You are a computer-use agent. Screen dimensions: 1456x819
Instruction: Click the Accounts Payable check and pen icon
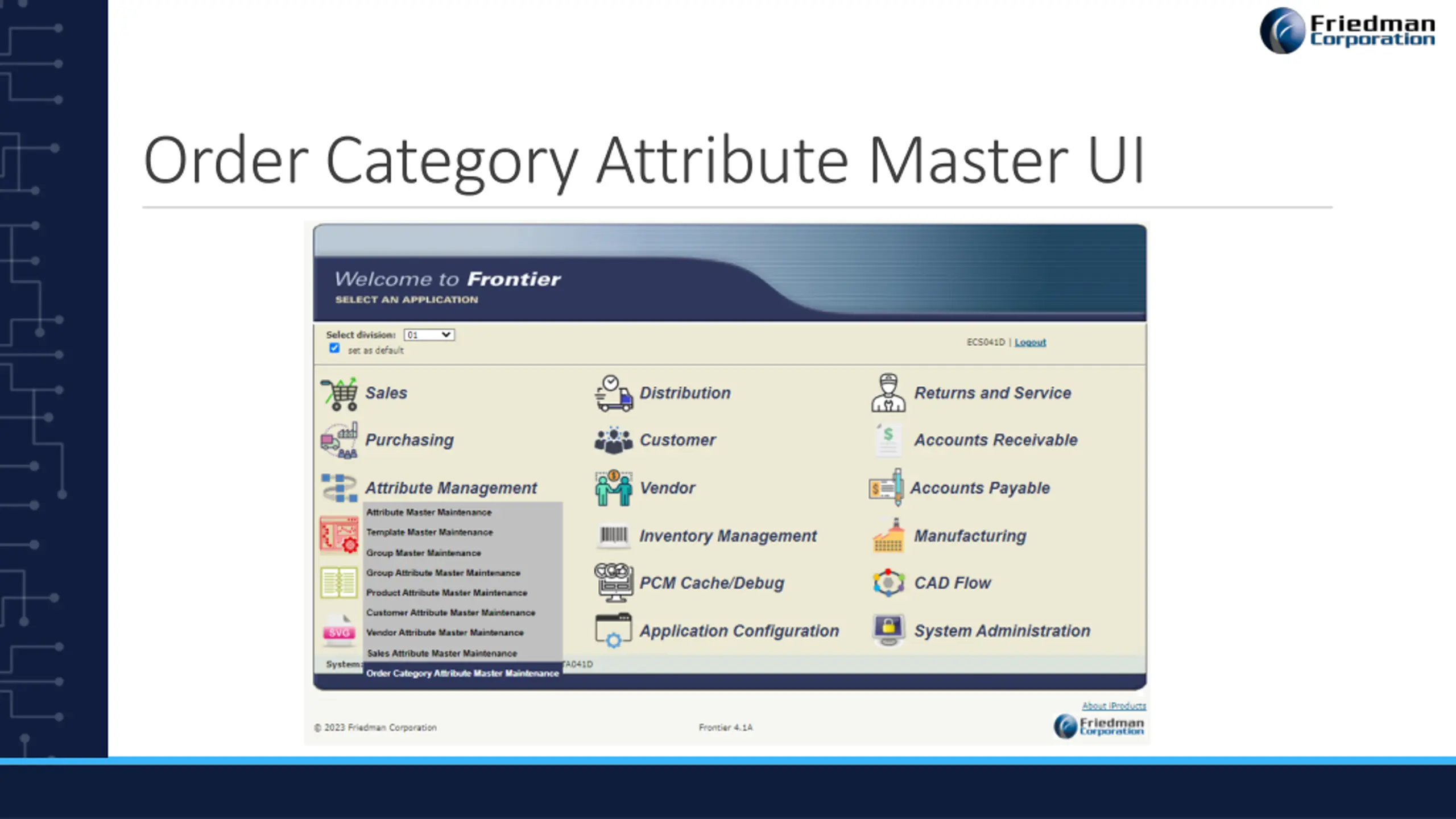[x=886, y=487]
